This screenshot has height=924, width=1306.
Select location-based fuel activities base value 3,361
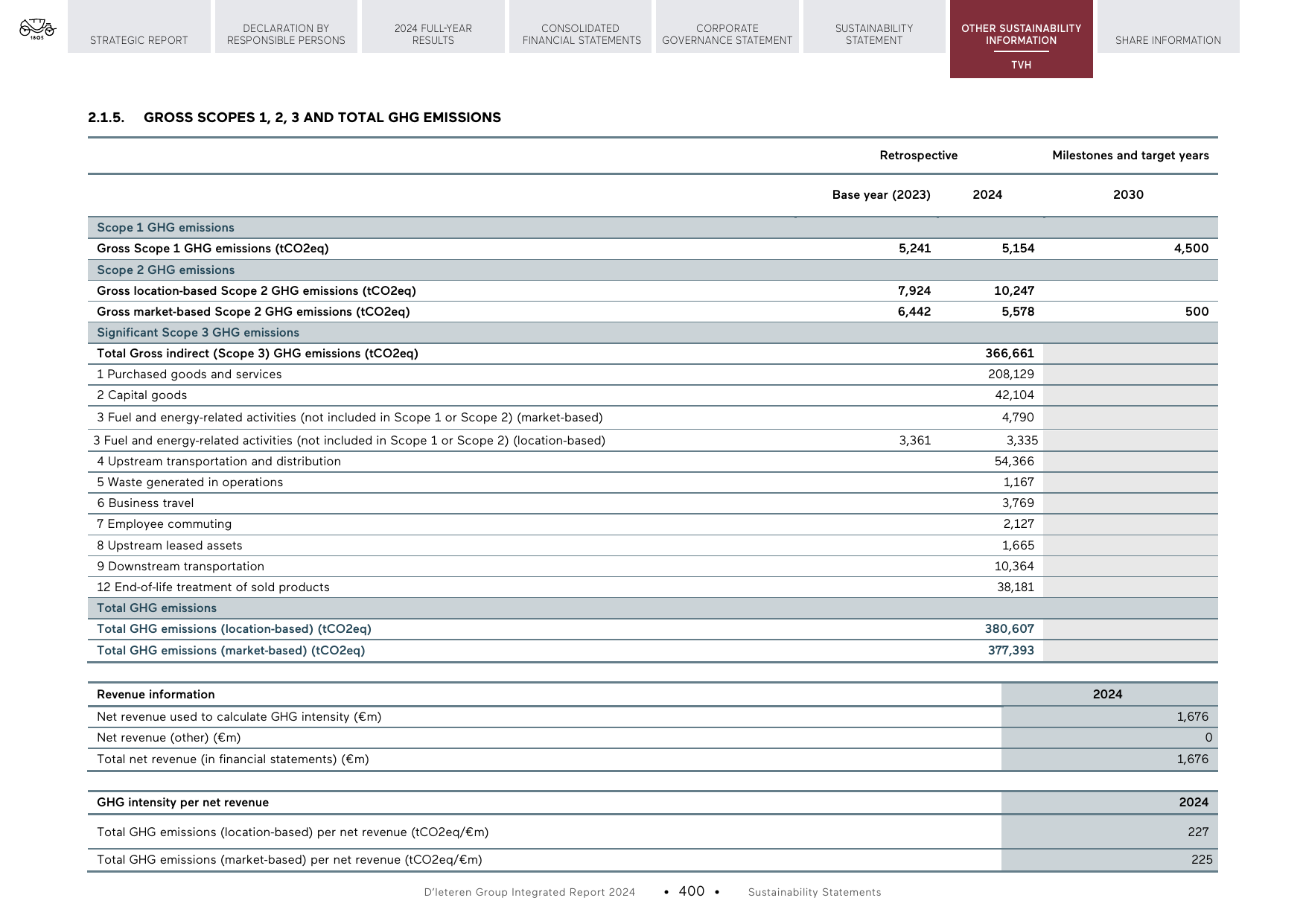[915, 441]
